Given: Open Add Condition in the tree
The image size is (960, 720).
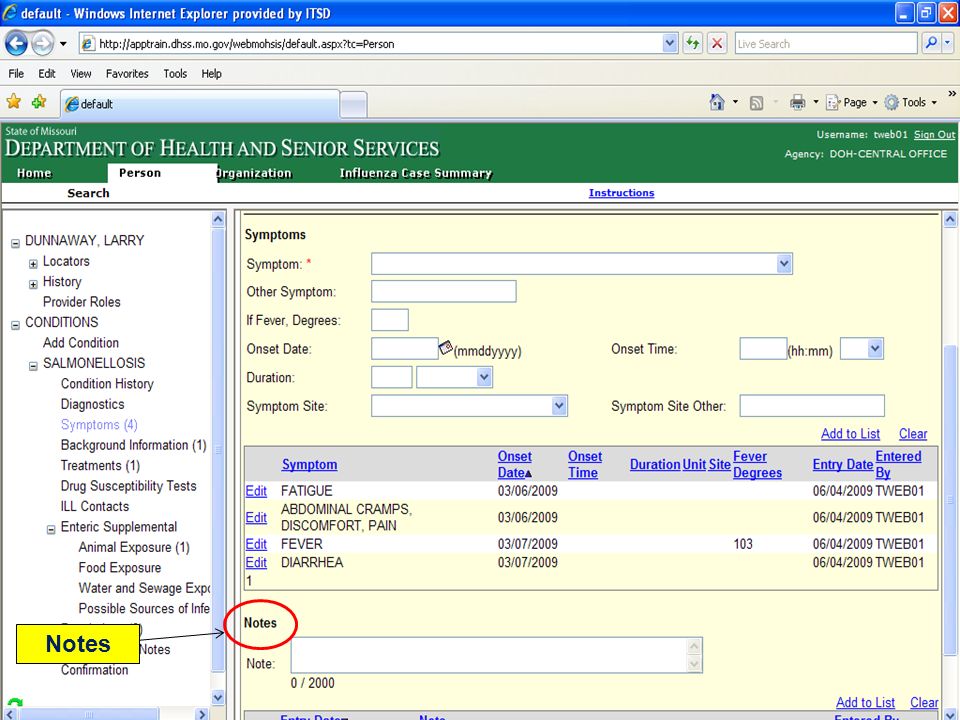Looking at the screenshot, I should 81,343.
